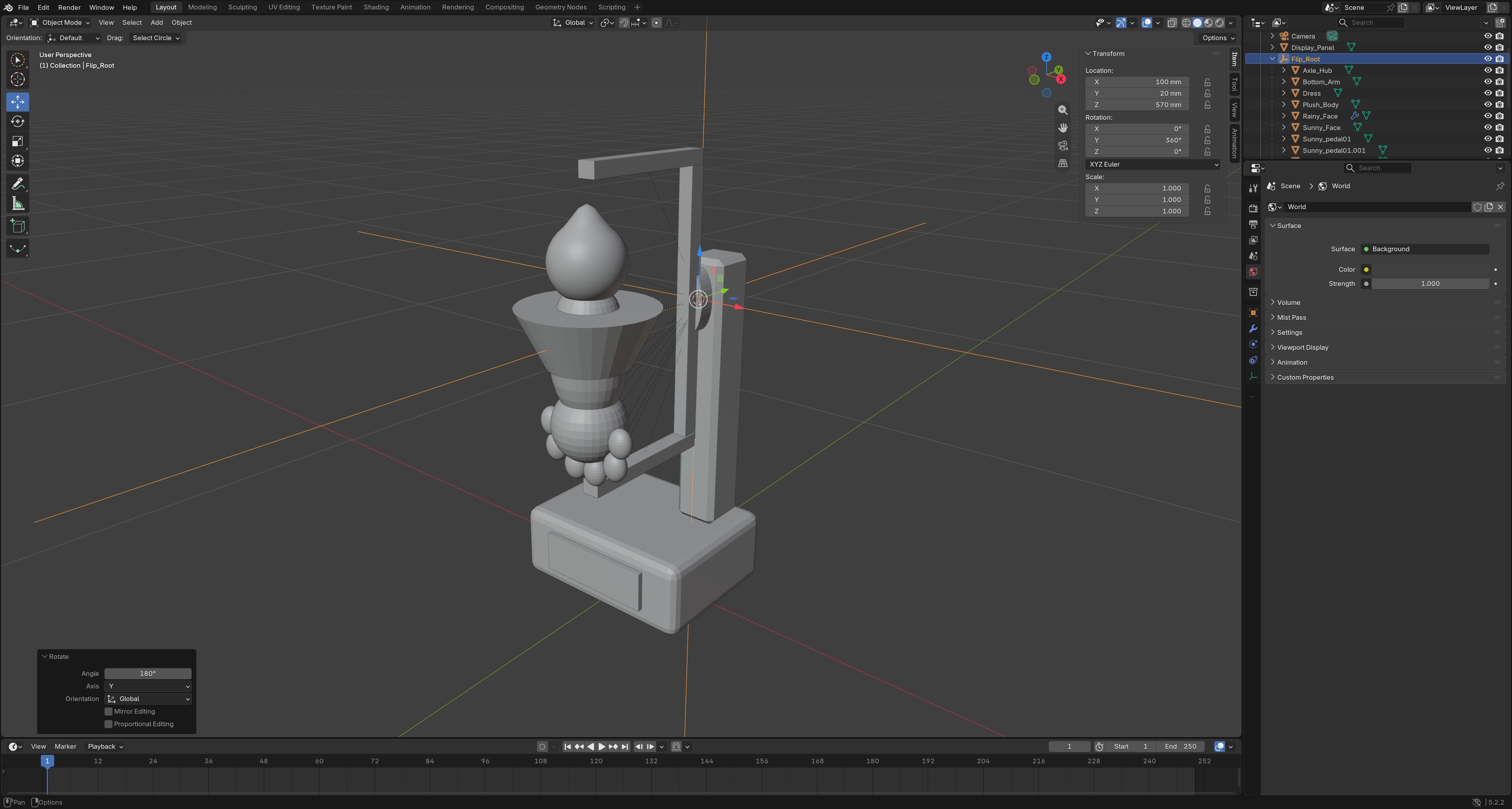Click the Location Z 570 mm field
Viewport: 1512px width, 809px height.
pyautogui.click(x=1137, y=105)
